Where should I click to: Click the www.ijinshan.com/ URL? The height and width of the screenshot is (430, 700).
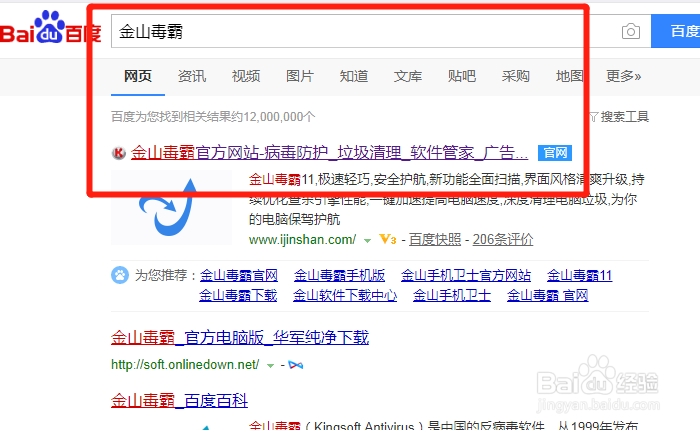coord(302,240)
